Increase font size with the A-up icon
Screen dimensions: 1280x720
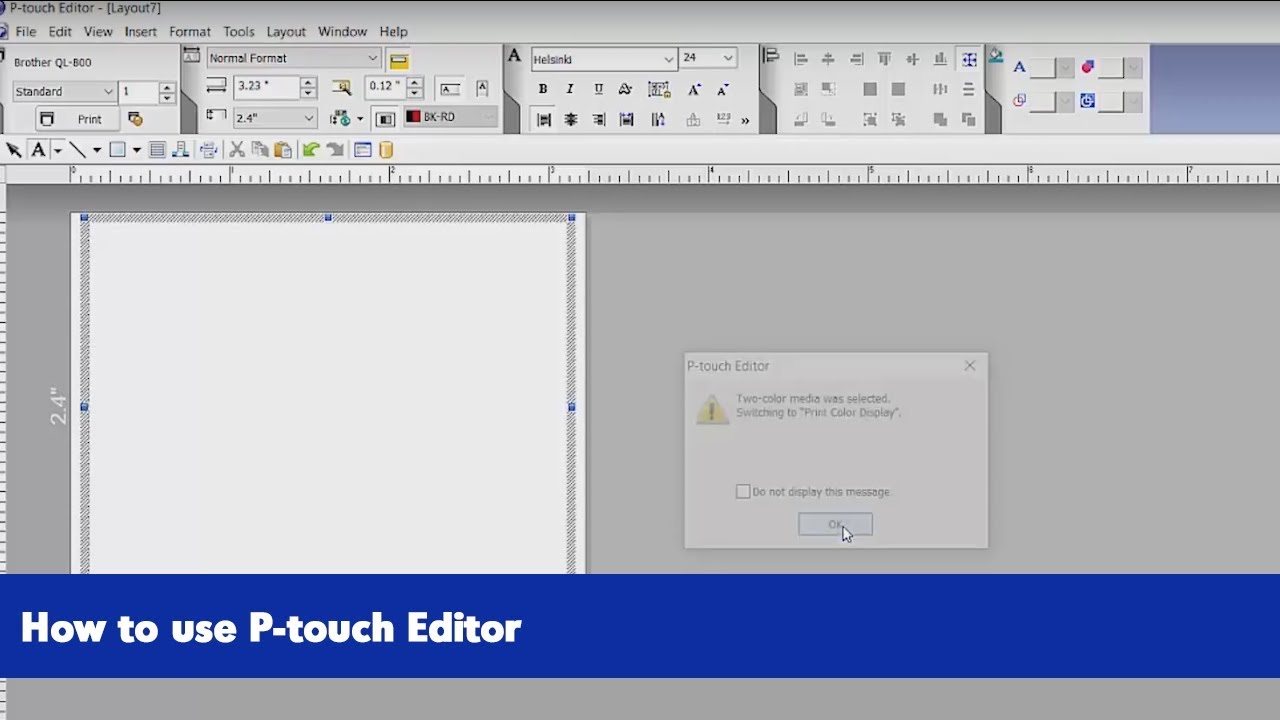point(694,89)
